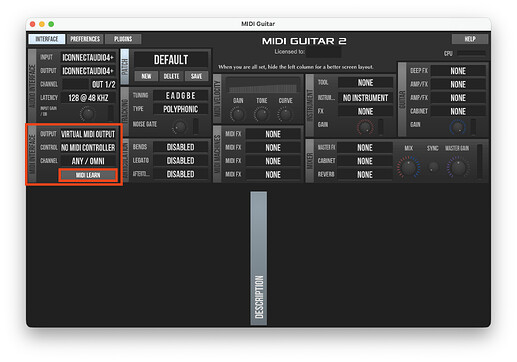Open the Virtual MIDI Output dropdown
Image resolution: width=517 pixels, height=362 pixels.
88,134
